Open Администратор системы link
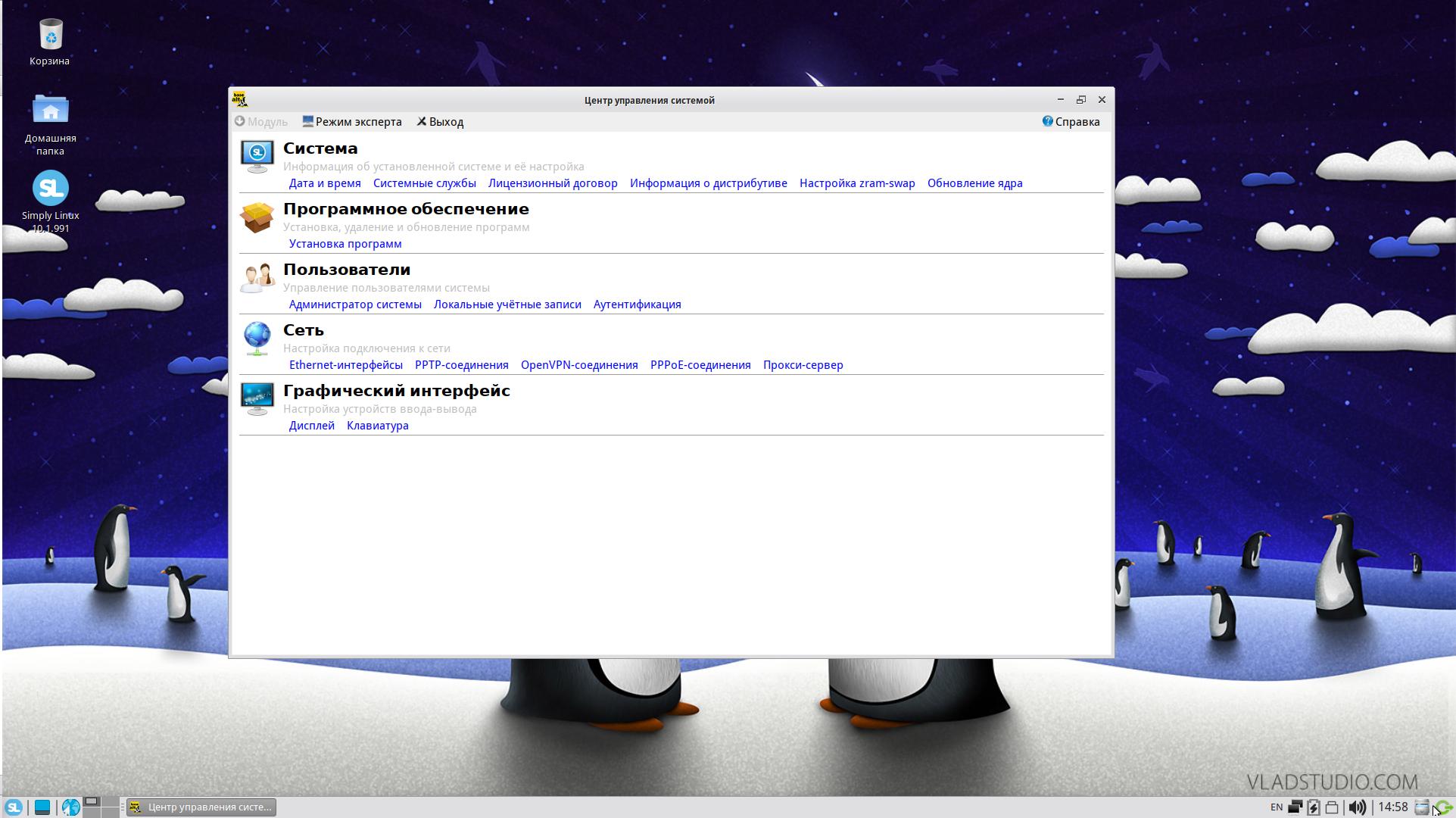 point(355,304)
